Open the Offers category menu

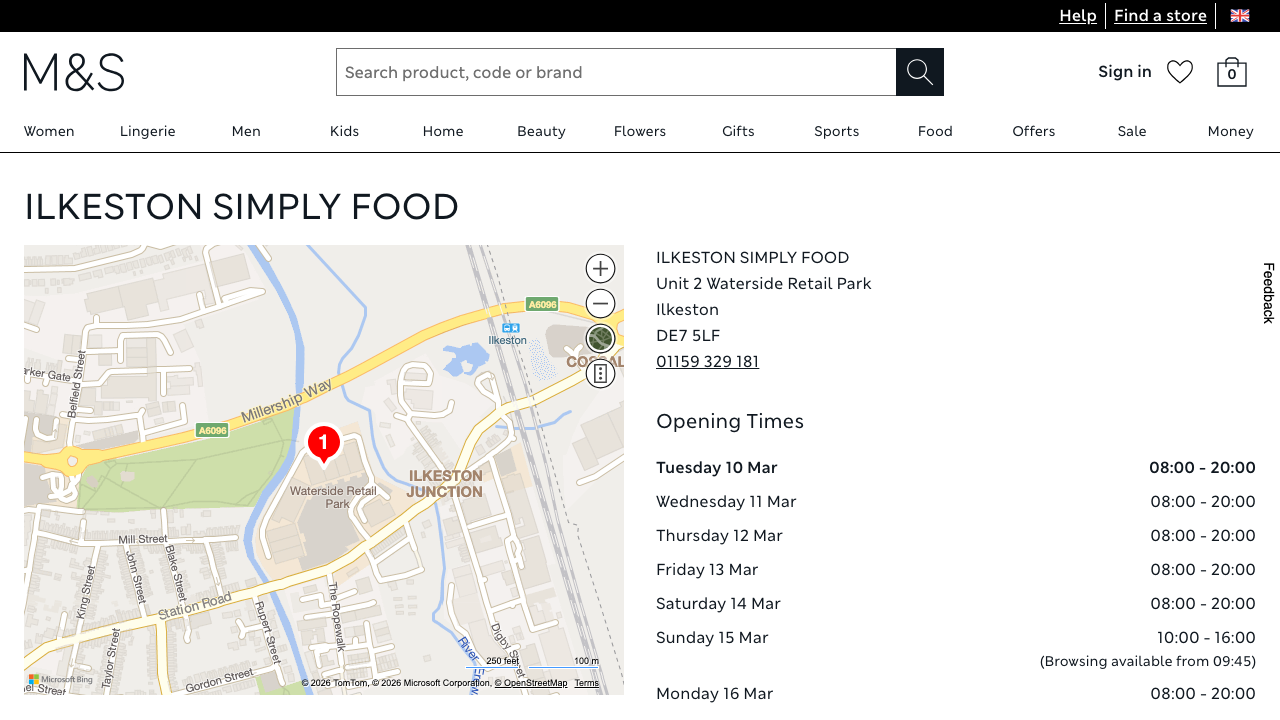point(1033,131)
